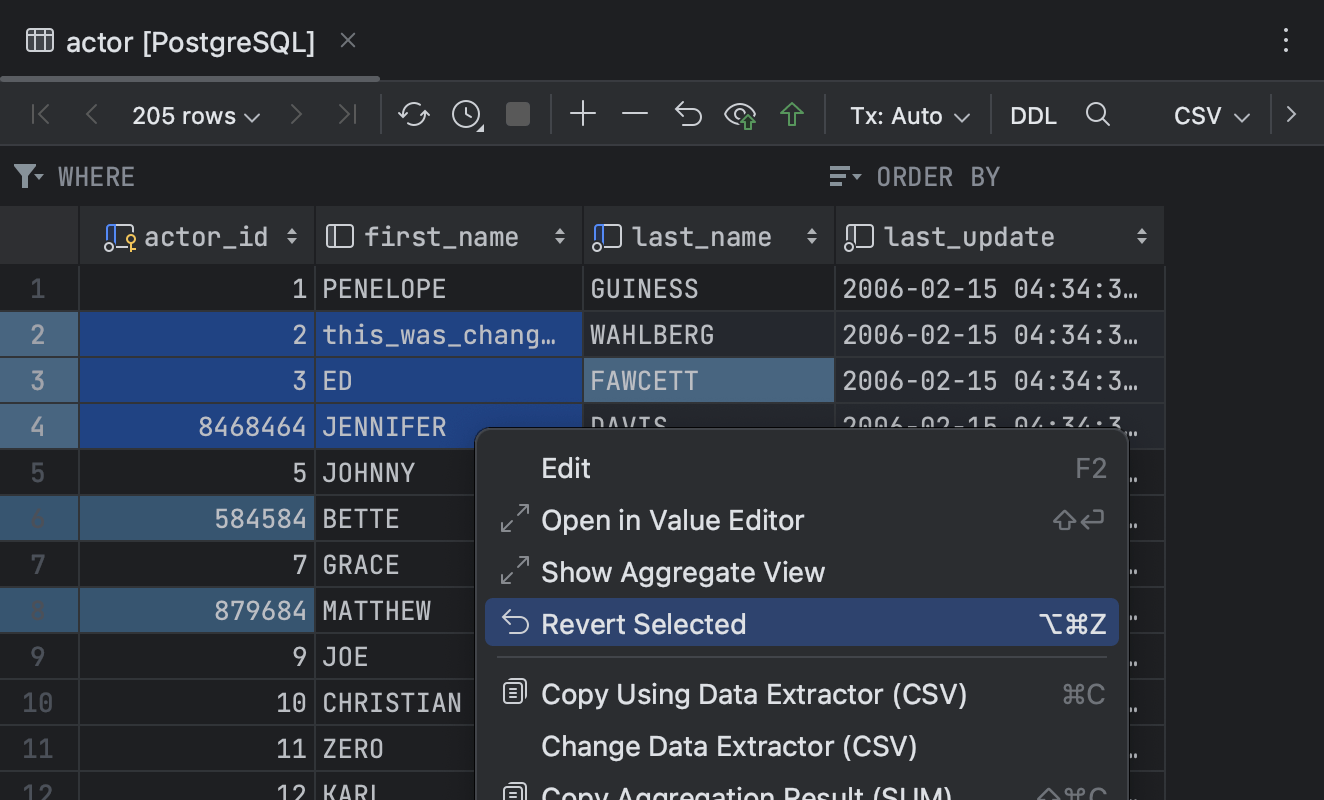Viewport: 1324px width, 800px height.
Task: Click the WHERE filter funnel icon
Action: coord(25,176)
